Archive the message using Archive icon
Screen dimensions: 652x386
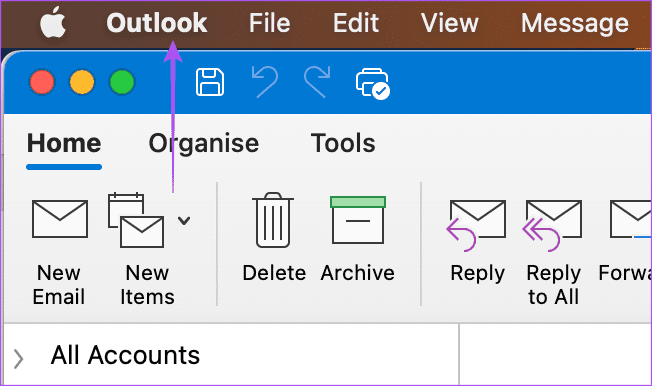358,220
